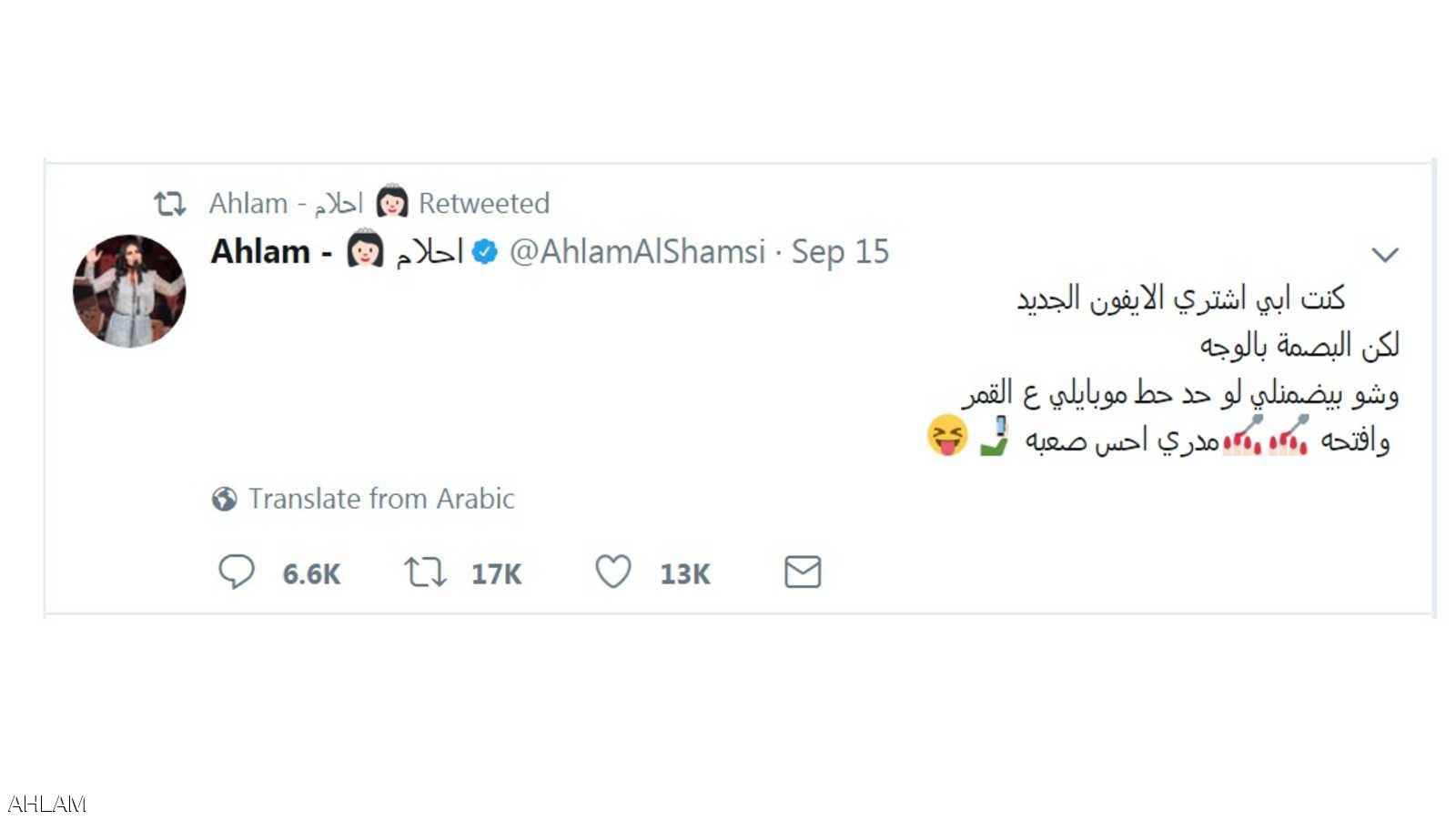The width and height of the screenshot is (1456, 820).
Task: Click the princess emoji in bold display name
Action: pos(364,249)
